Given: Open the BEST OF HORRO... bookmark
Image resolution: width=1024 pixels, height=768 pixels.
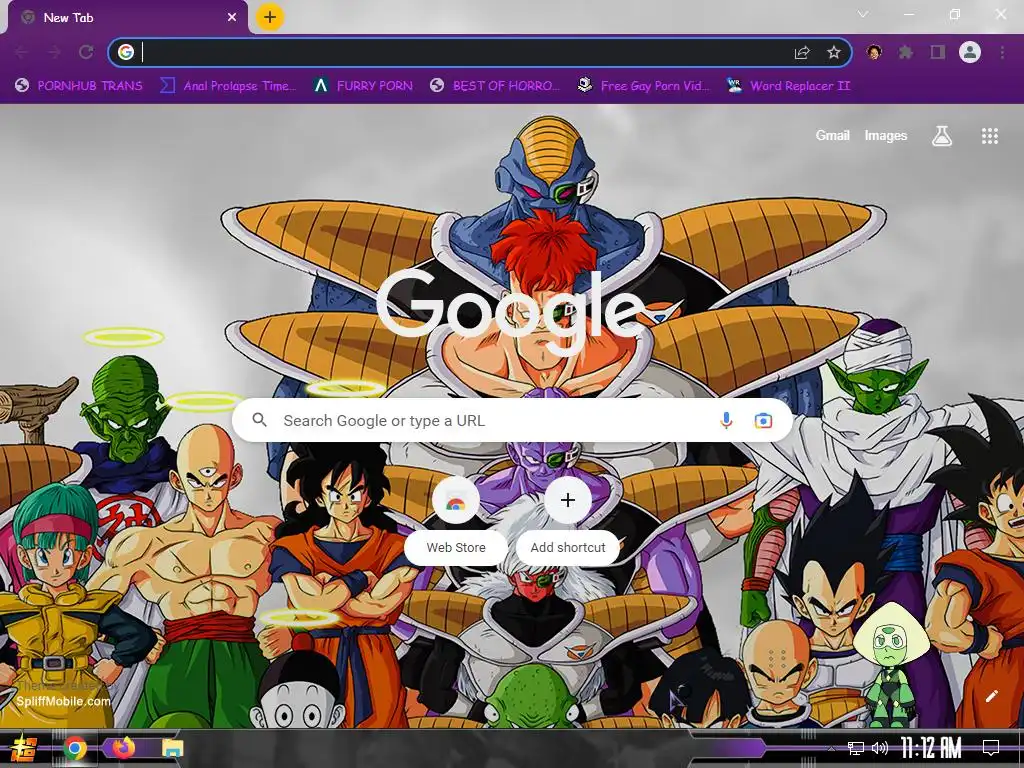Looking at the screenshot, I should pos(495,86).
